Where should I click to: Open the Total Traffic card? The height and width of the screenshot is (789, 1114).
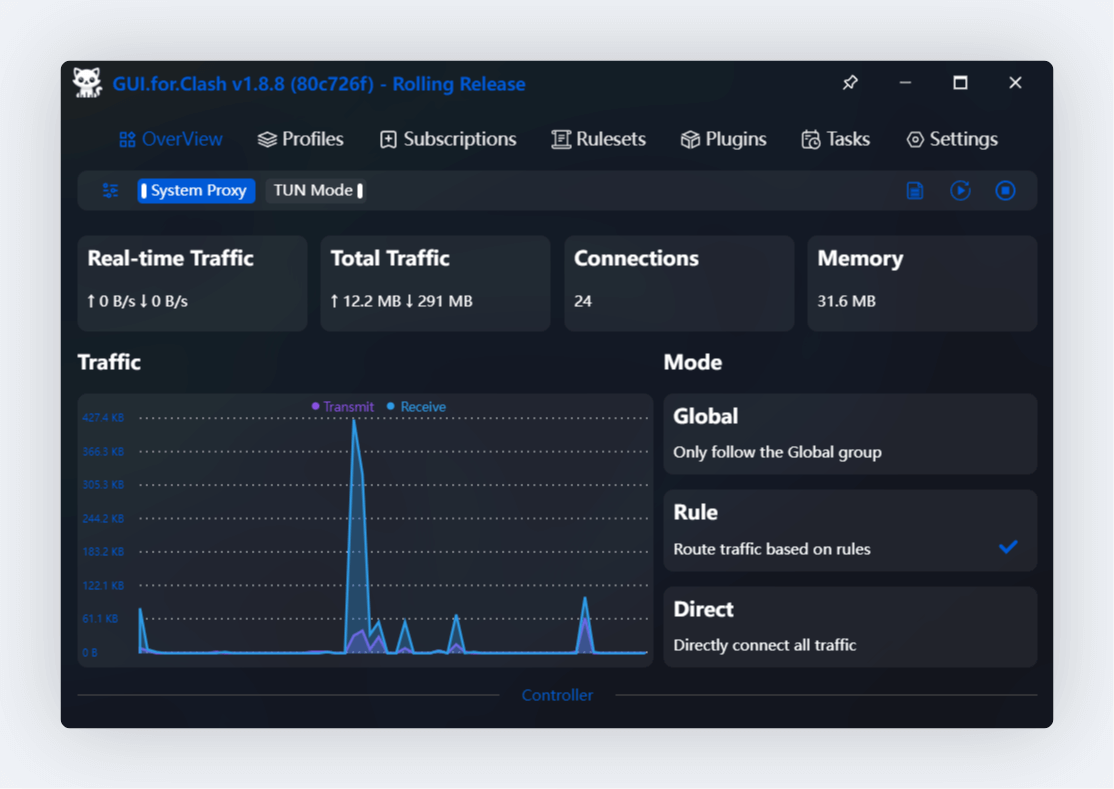(436, 283)
